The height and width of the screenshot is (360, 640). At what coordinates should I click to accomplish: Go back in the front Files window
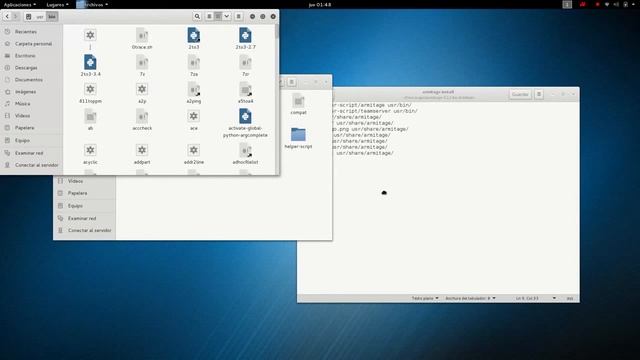tap(7, 16)
